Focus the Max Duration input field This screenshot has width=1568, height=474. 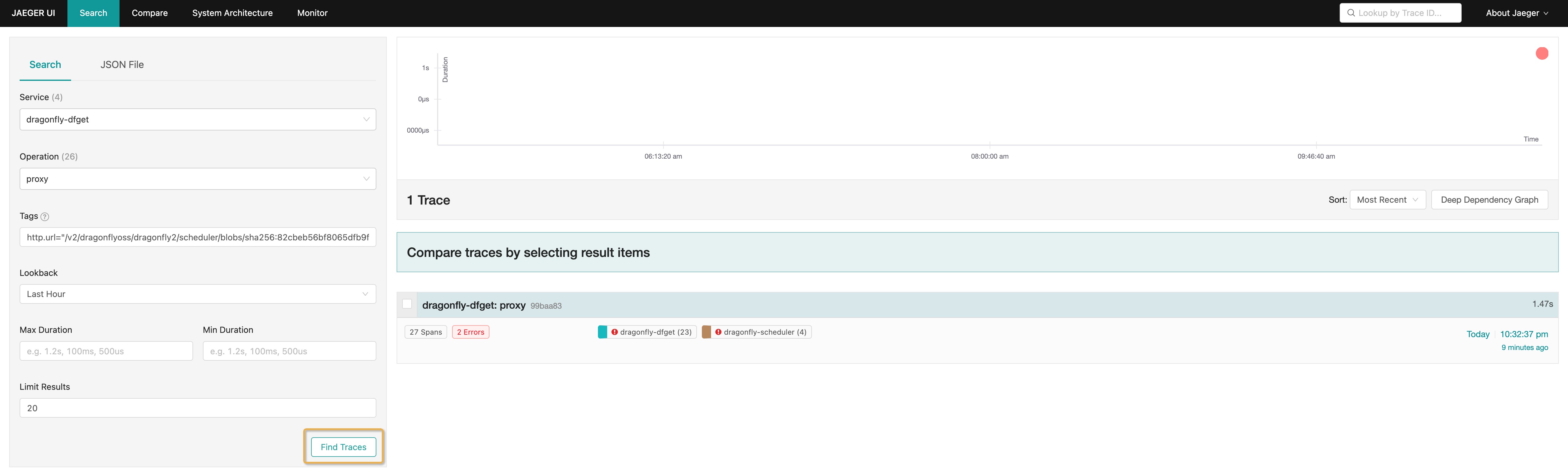point(106,351)
